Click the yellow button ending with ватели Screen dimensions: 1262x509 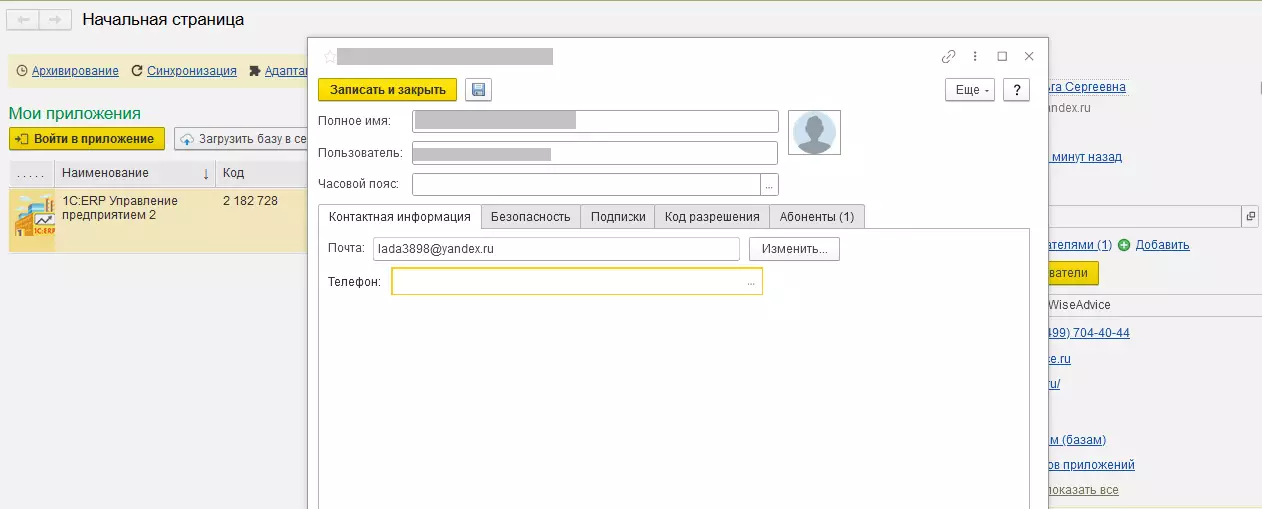(x=1073, y=273)
